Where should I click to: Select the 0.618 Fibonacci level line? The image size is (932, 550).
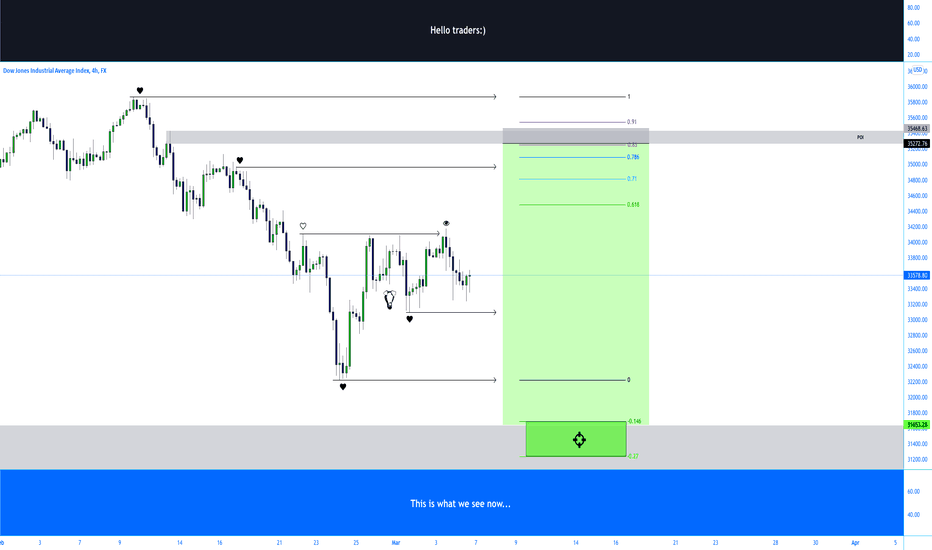(x=572, y=205)
